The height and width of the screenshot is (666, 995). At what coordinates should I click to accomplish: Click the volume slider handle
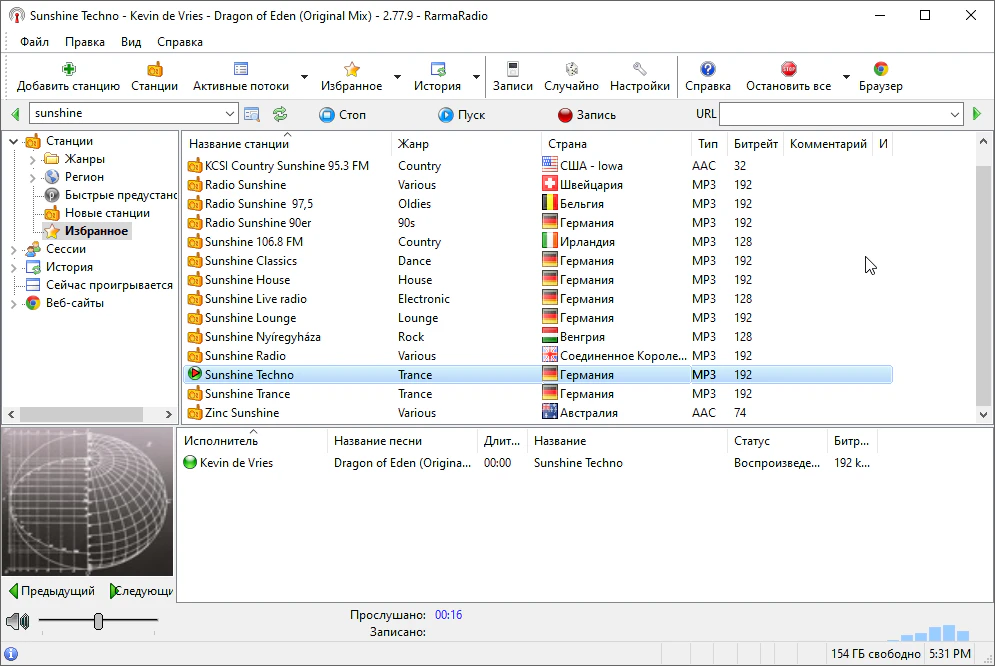pos(98,621)
